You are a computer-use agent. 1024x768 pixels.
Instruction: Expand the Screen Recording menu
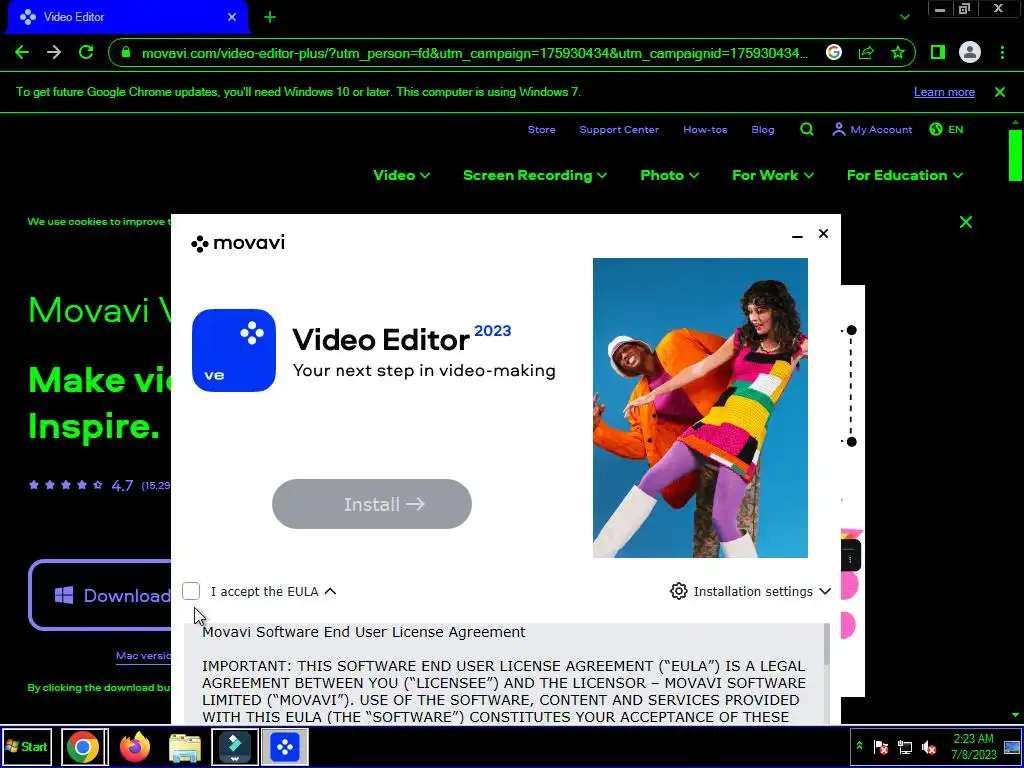click(535, 175)
